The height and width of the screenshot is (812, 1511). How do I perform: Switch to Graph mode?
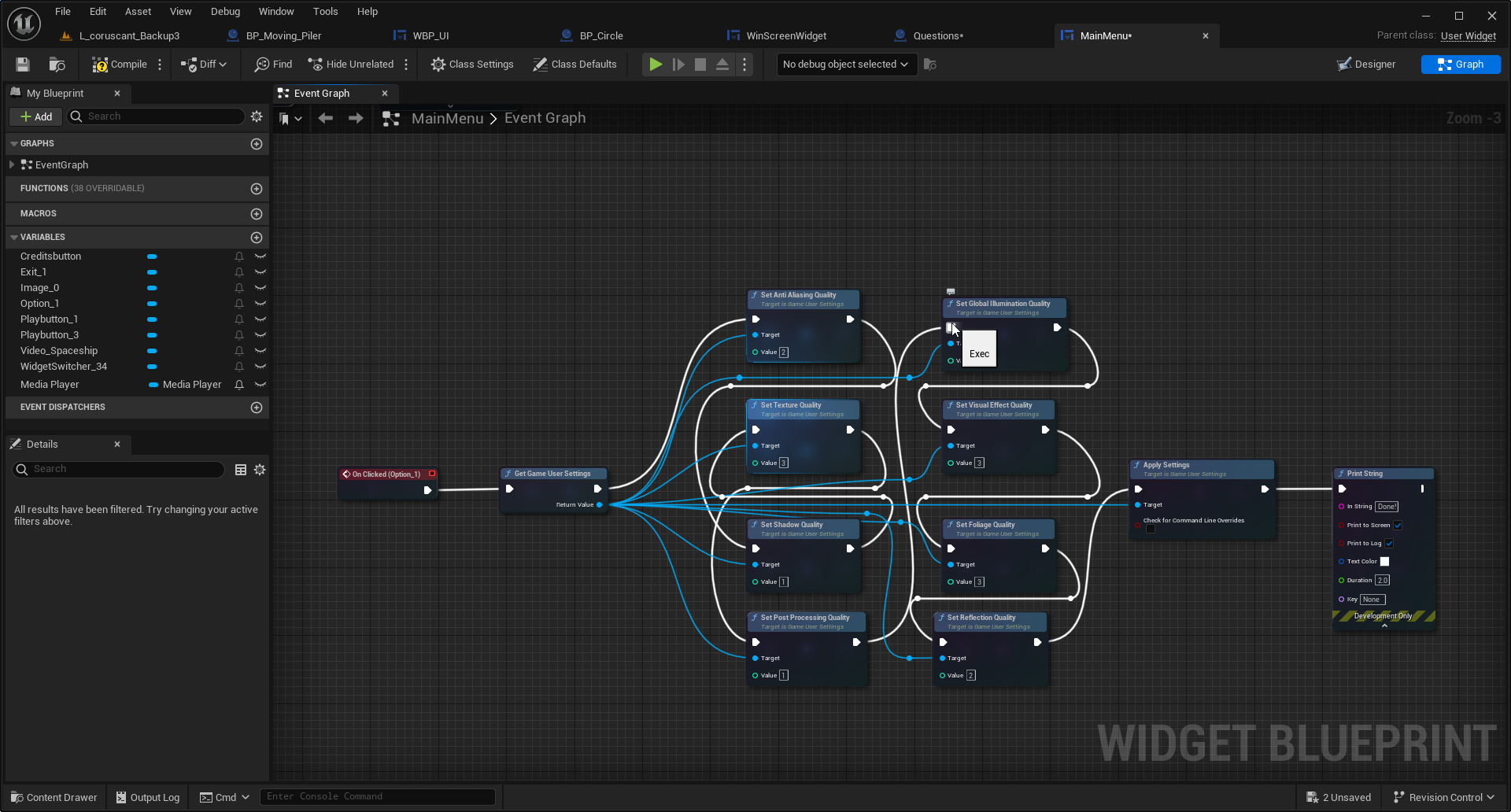coord(1461,65)
